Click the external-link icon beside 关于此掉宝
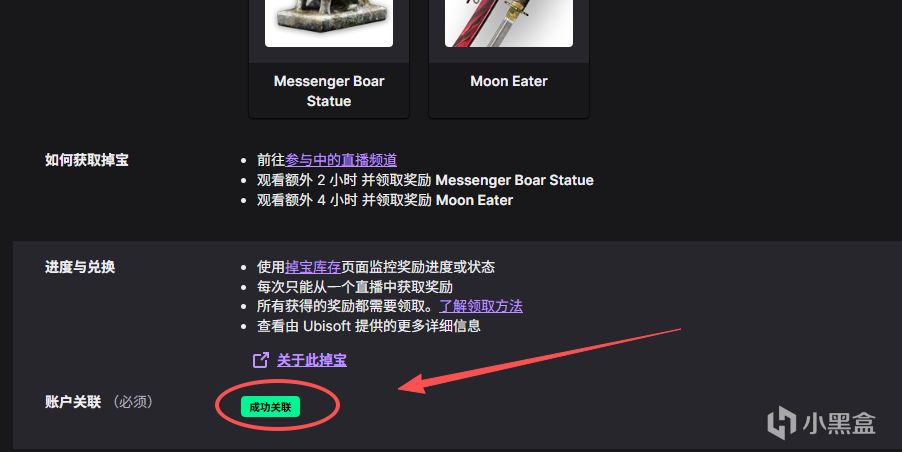 tap(261, 360)
